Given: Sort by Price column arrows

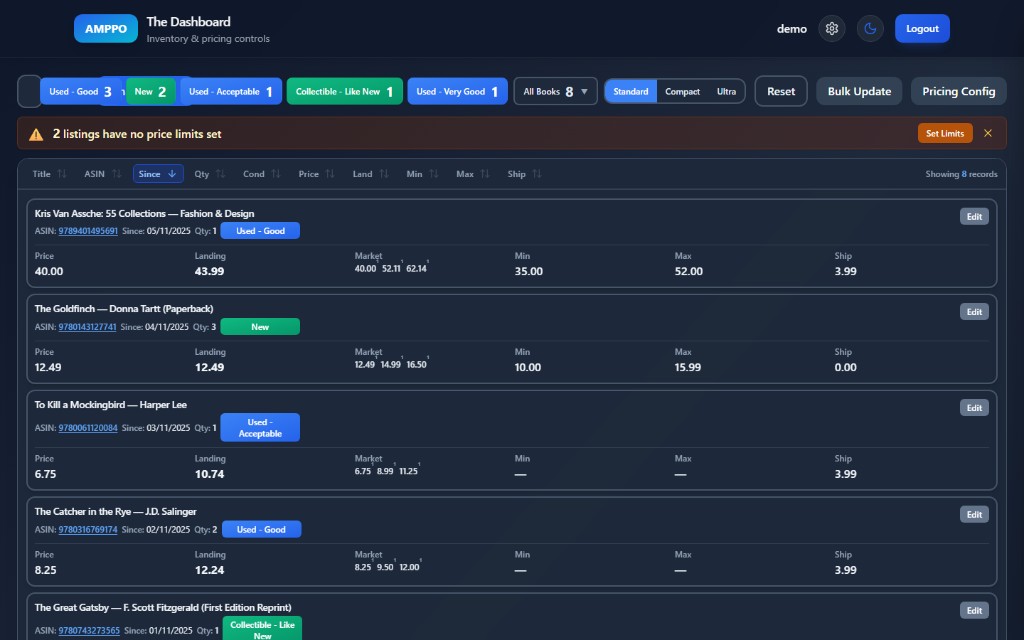Looking at the screenshot, I should 330,174.
